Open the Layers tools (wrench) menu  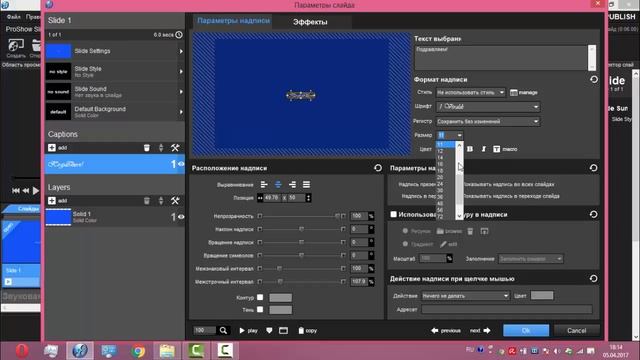pos(175,200)
